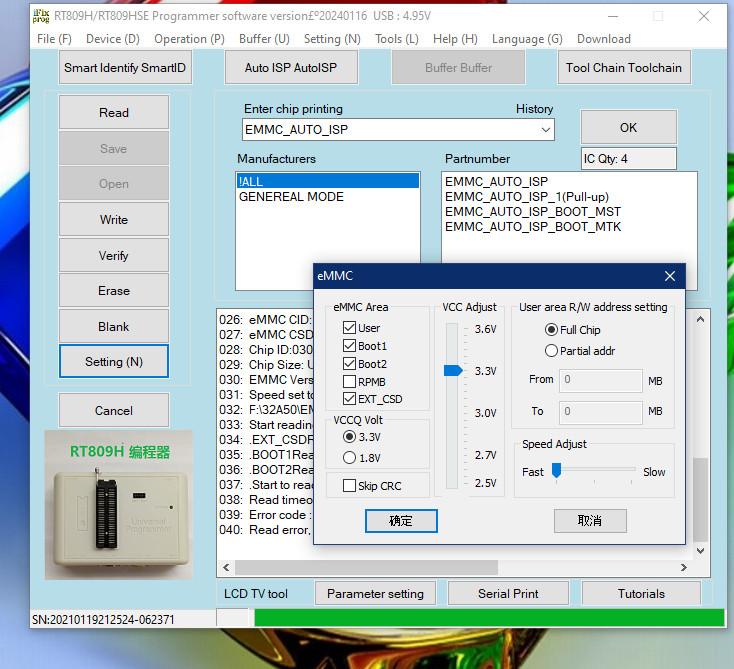Open the Device (D) menu

coord(113,39)
